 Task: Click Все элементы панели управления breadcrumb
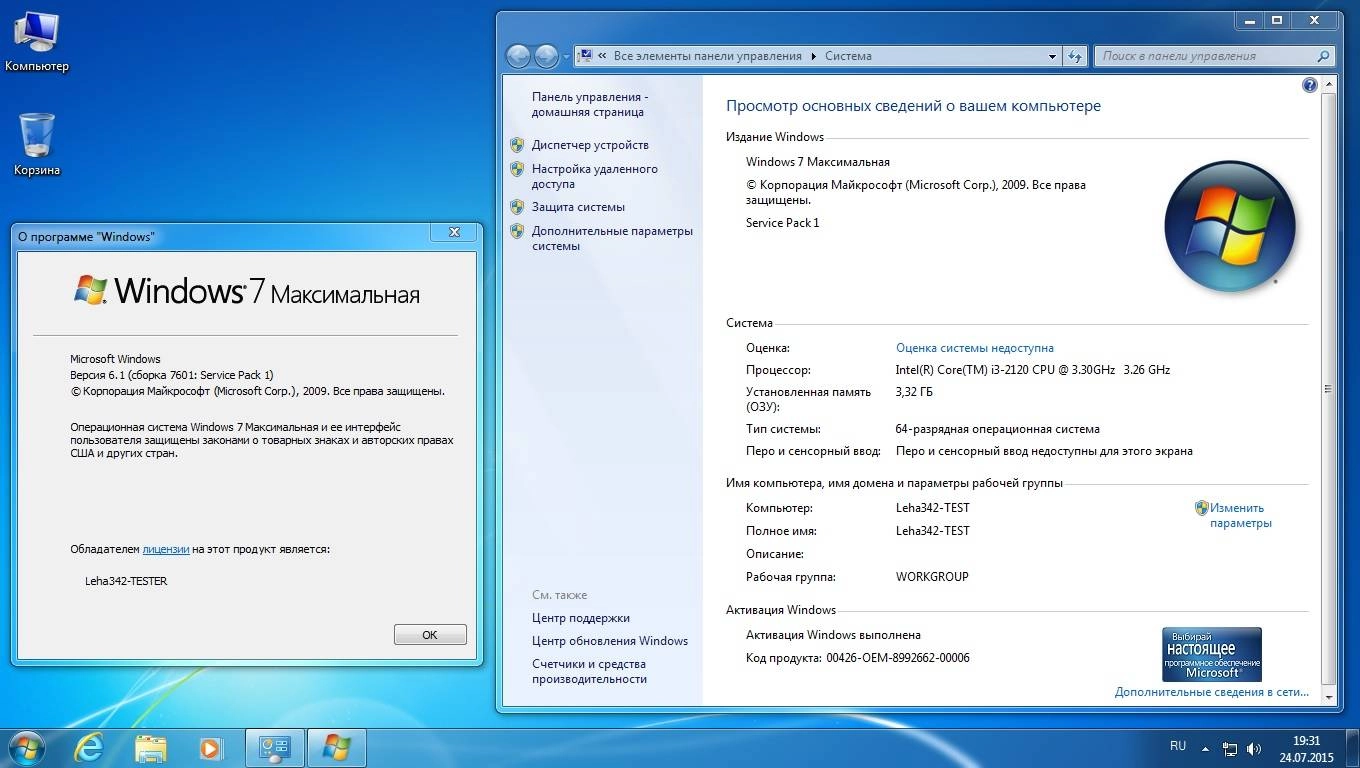coord(708,57)
